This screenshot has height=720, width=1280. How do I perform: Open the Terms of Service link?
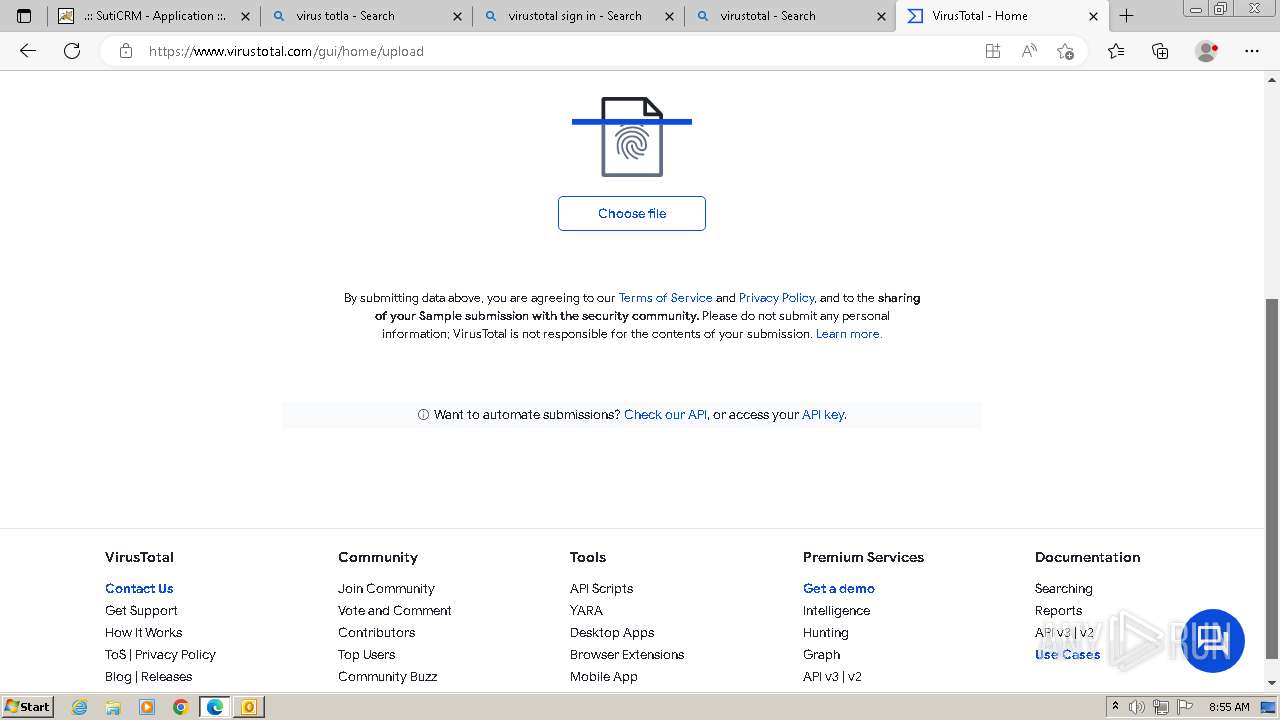click(665, 298)
